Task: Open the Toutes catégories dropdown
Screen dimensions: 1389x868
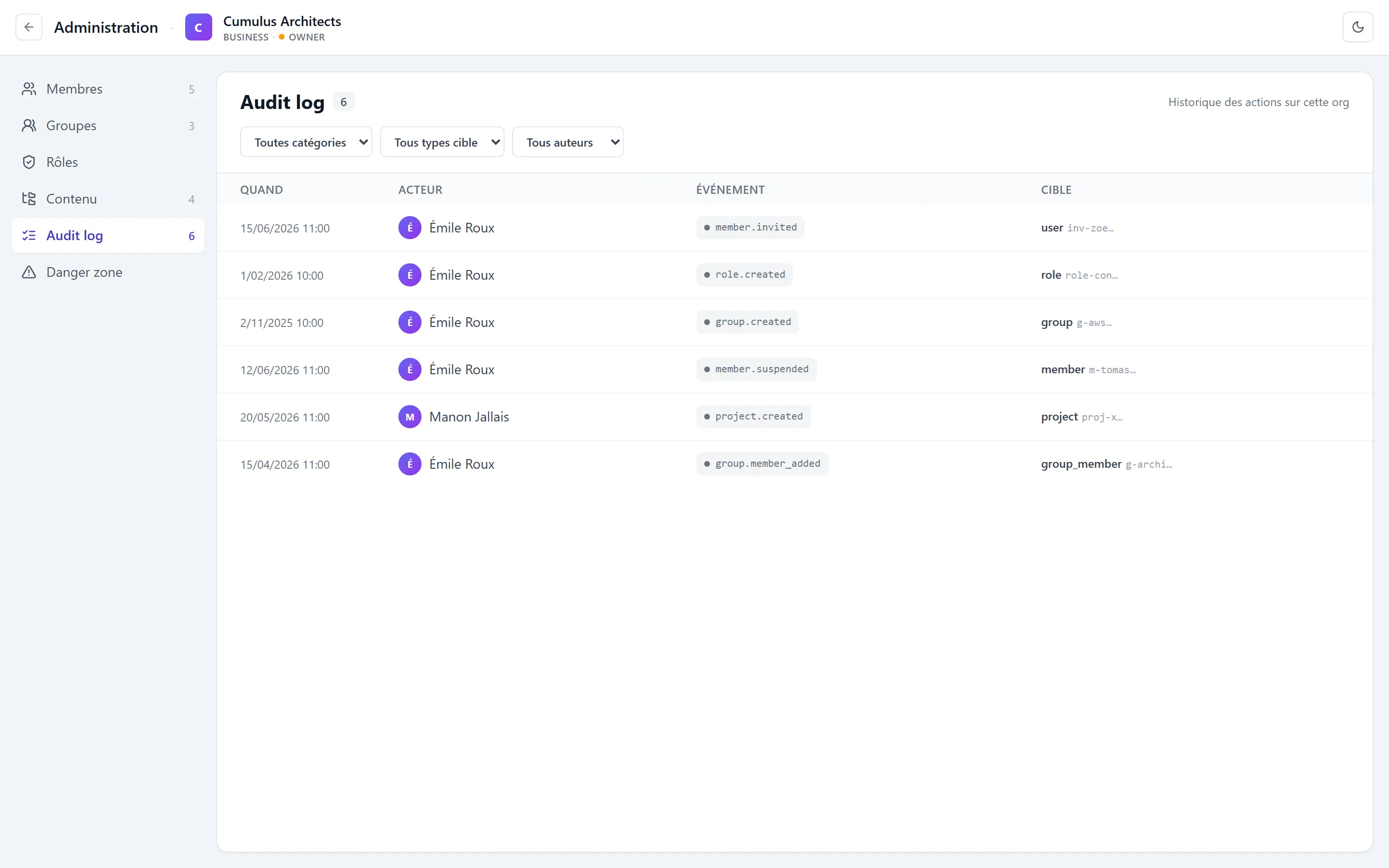Action: point(306,142)
